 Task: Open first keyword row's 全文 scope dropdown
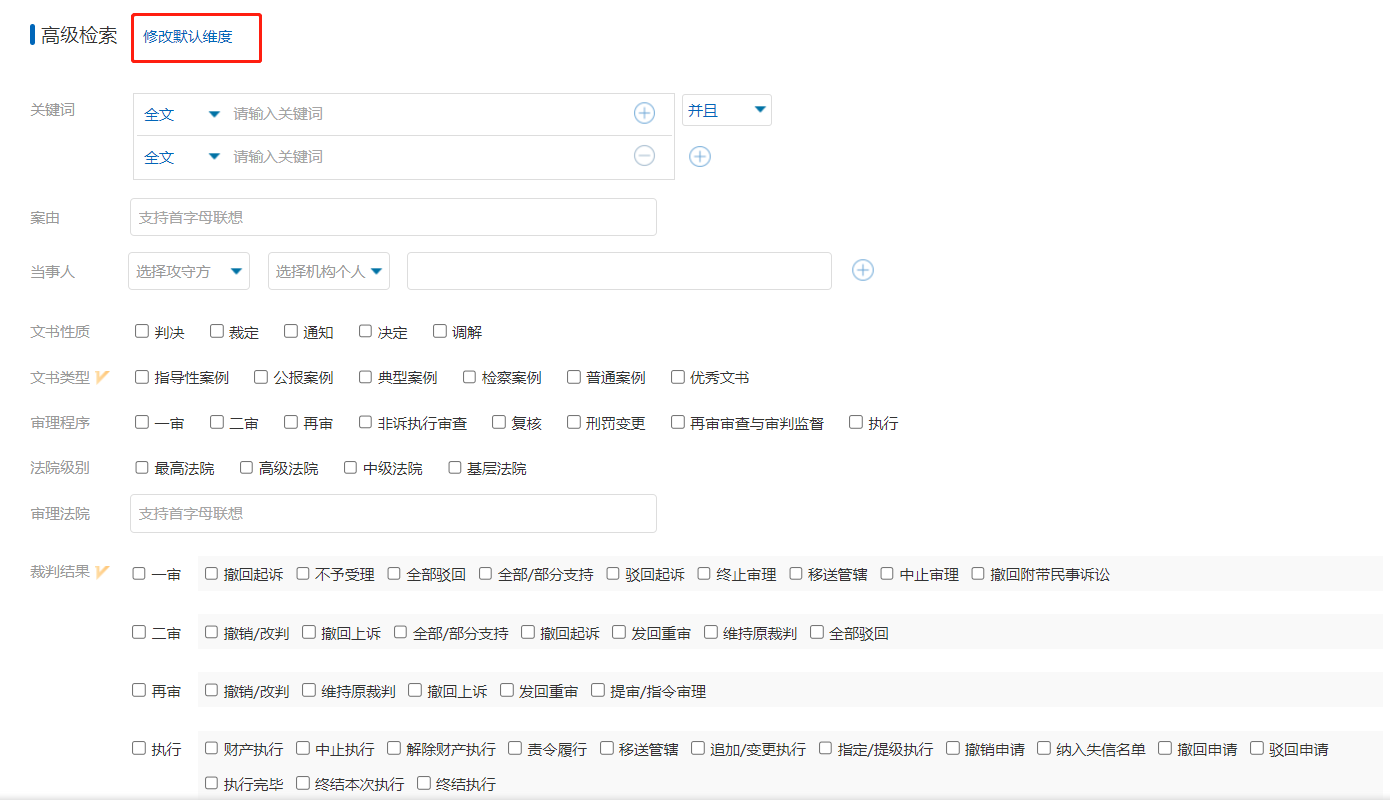[182, 114]
